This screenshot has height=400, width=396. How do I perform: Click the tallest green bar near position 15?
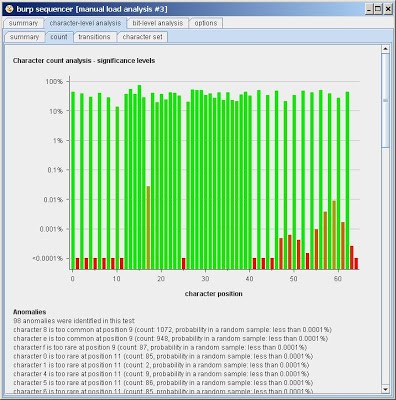coord(139,177)
